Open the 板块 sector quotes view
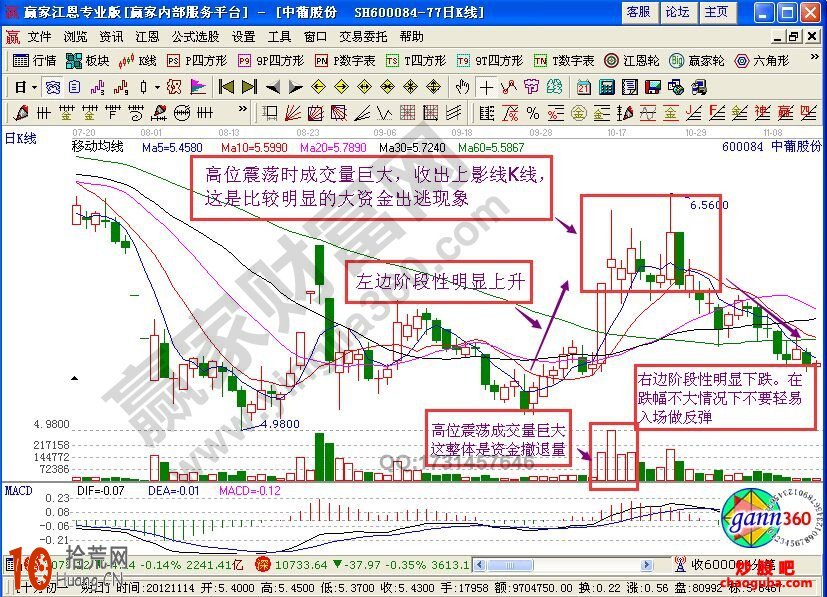Screen dimensions: 827x597 [x=83, y=61]
